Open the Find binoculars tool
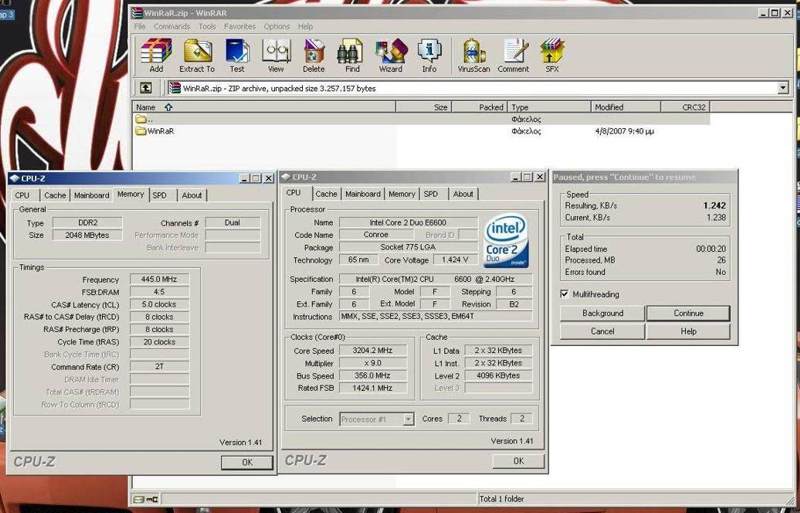Screen dimensions: 800x513 (x=352, y=55)
